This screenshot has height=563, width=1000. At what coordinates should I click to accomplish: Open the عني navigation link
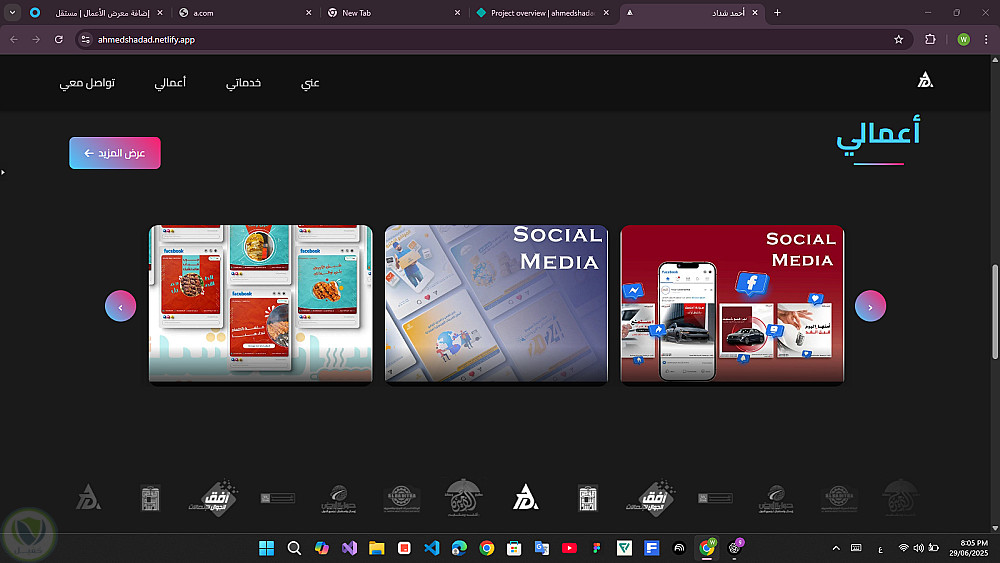pyautogui.click(x=310, y=83)
